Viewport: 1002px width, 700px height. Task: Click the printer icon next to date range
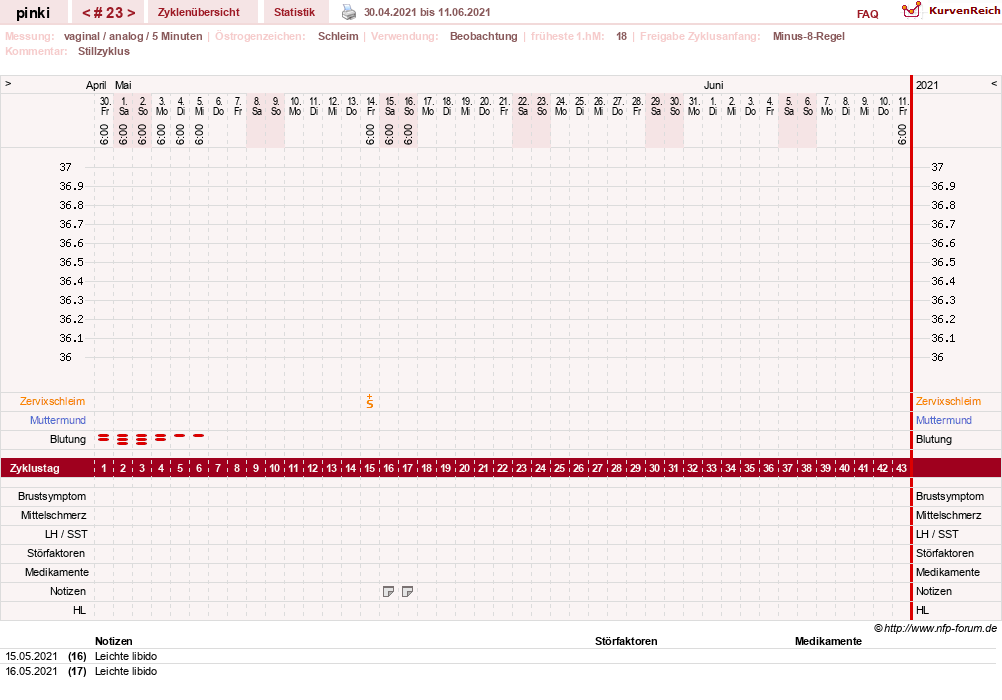349,12
